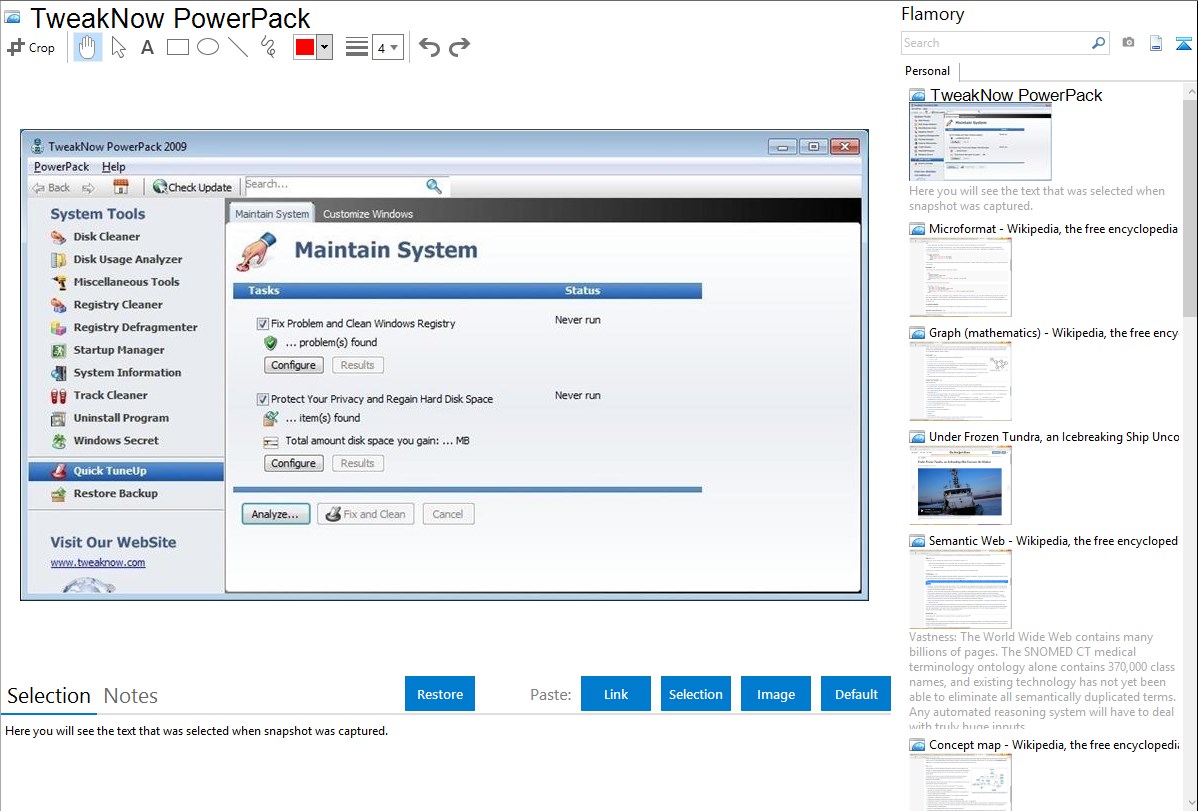This screenshot has width=1198, height=811.
Task: Paste as Selection
Action: pos(696,694)
